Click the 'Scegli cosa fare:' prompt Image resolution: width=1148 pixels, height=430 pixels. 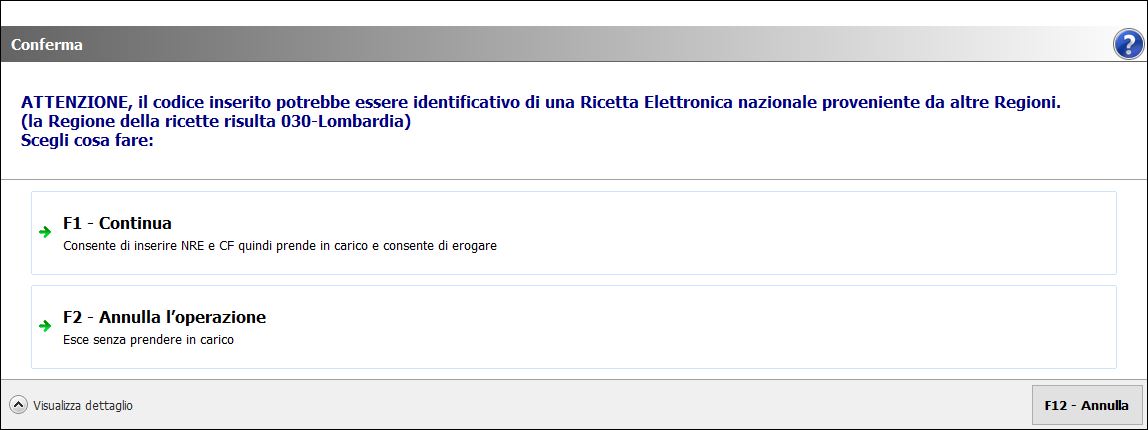pyautogui.click(x=86, y=140)
